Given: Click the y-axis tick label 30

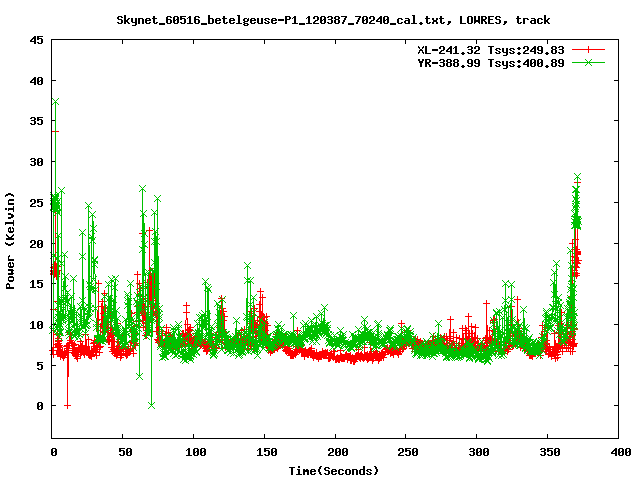Looking at the screenshot, I should coord(37,162).
